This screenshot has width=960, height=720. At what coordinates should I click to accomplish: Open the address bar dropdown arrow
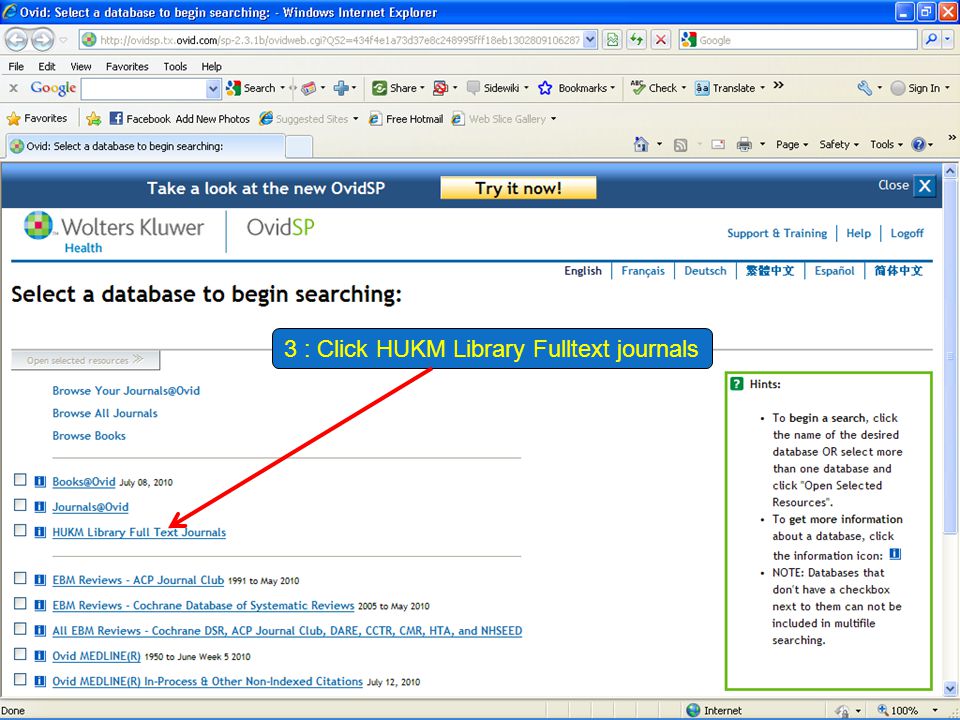(x=590, y=40)
